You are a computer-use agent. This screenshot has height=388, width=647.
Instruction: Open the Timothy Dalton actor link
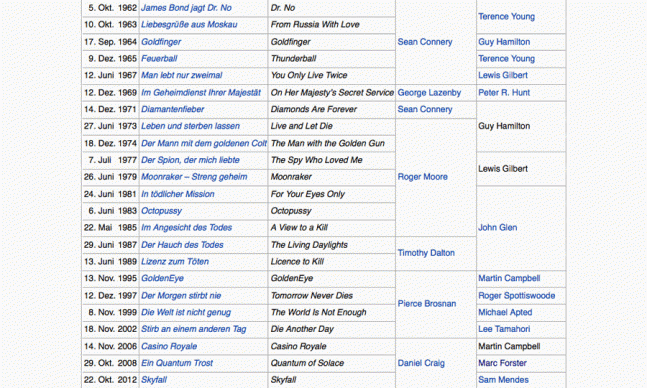[x=426, y=253]
